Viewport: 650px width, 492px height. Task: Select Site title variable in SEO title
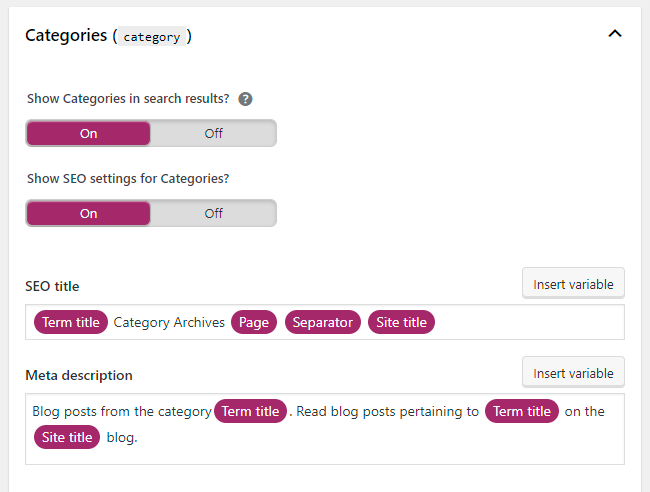[x=401, y=322]
